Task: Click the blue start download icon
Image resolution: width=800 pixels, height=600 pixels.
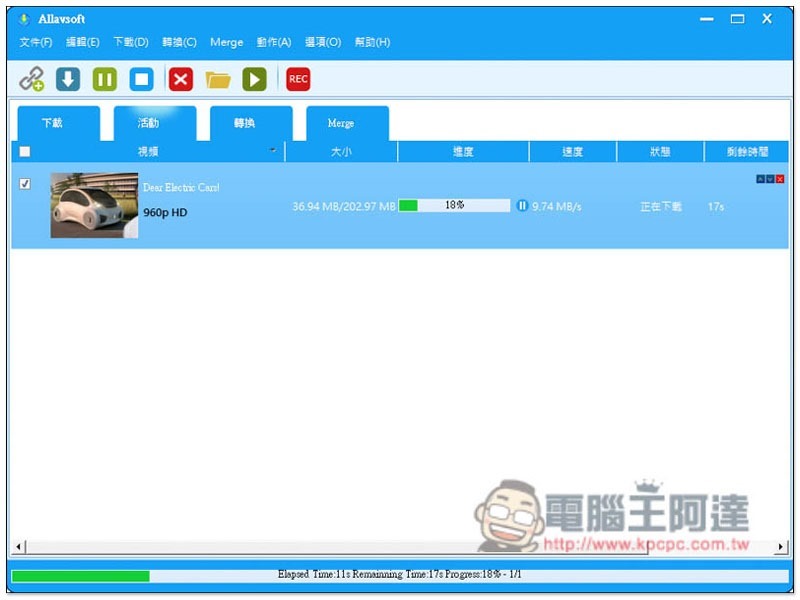Action: pos(68,79)
